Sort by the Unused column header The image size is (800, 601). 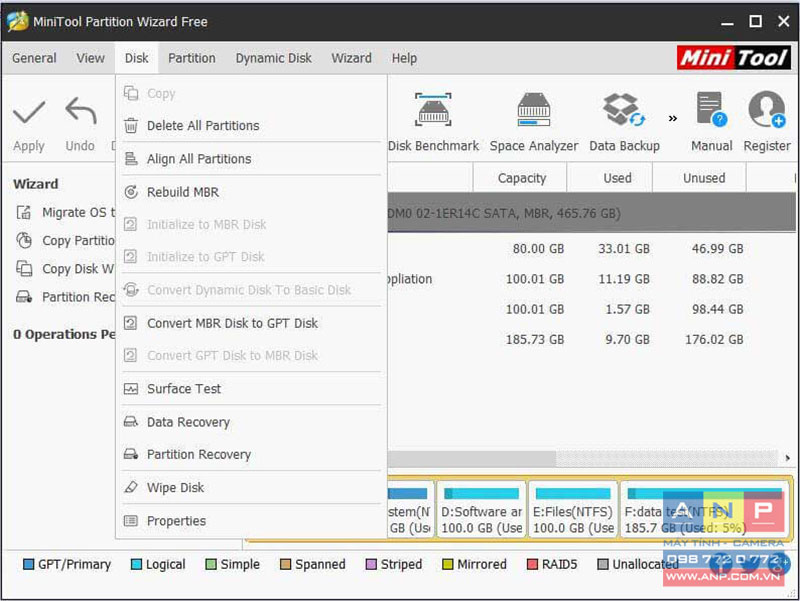[x=699, y=178]
